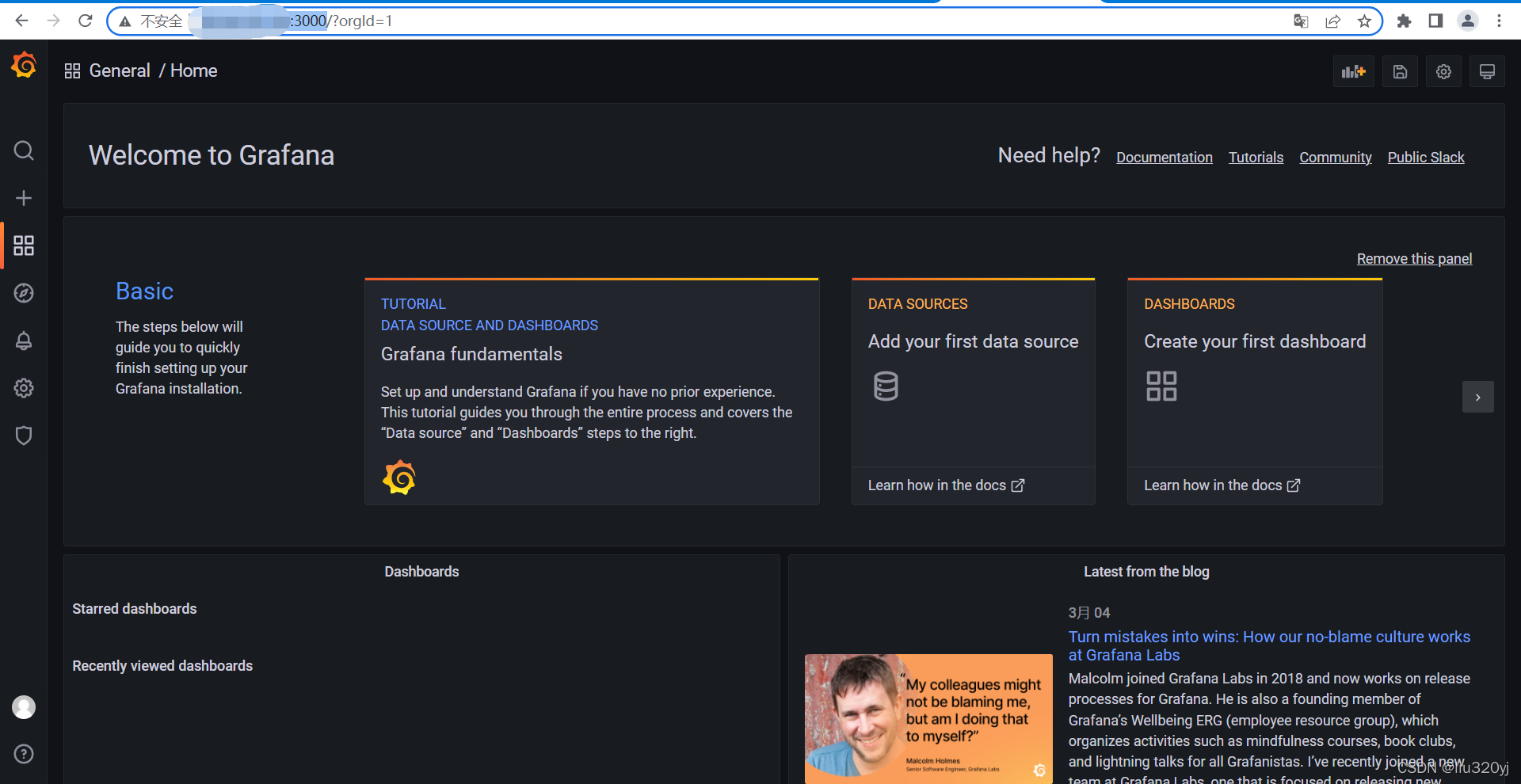Bookmark this page with the star icon
Viewport: 1521px width, 784px height.
point(1364,21)
